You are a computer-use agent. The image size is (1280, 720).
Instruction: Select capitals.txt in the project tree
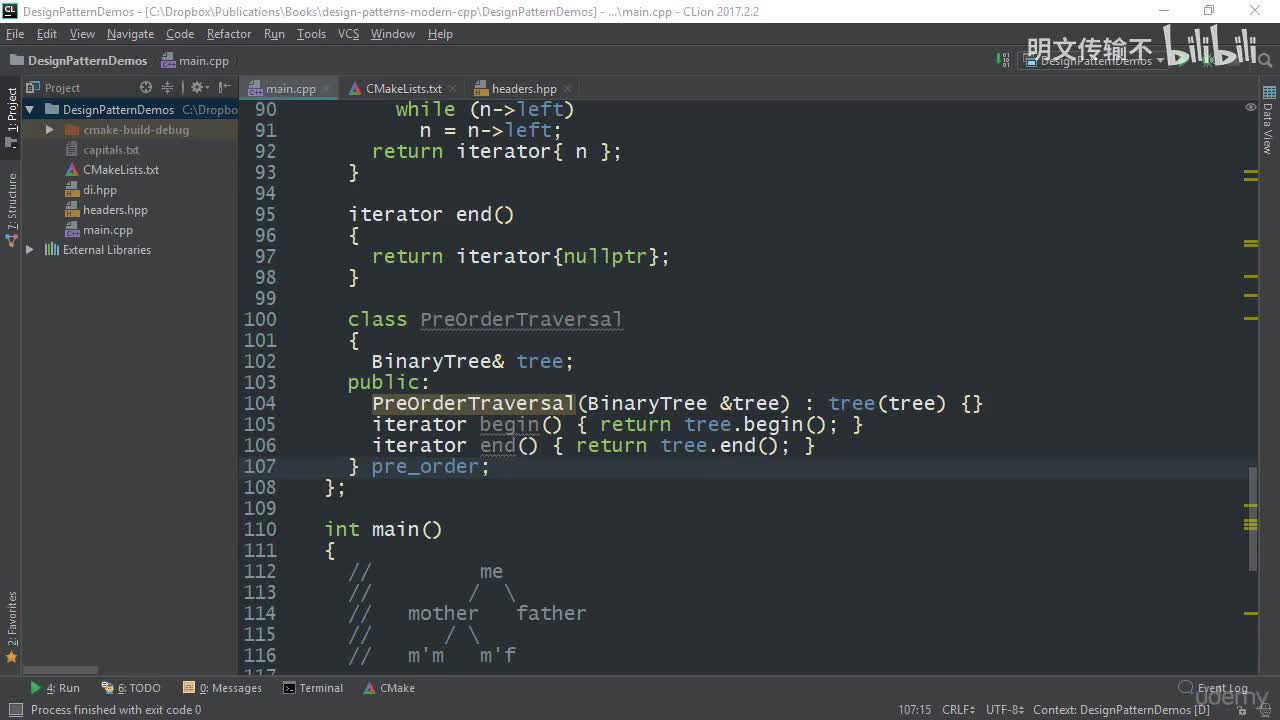click(x=111, y=150)
